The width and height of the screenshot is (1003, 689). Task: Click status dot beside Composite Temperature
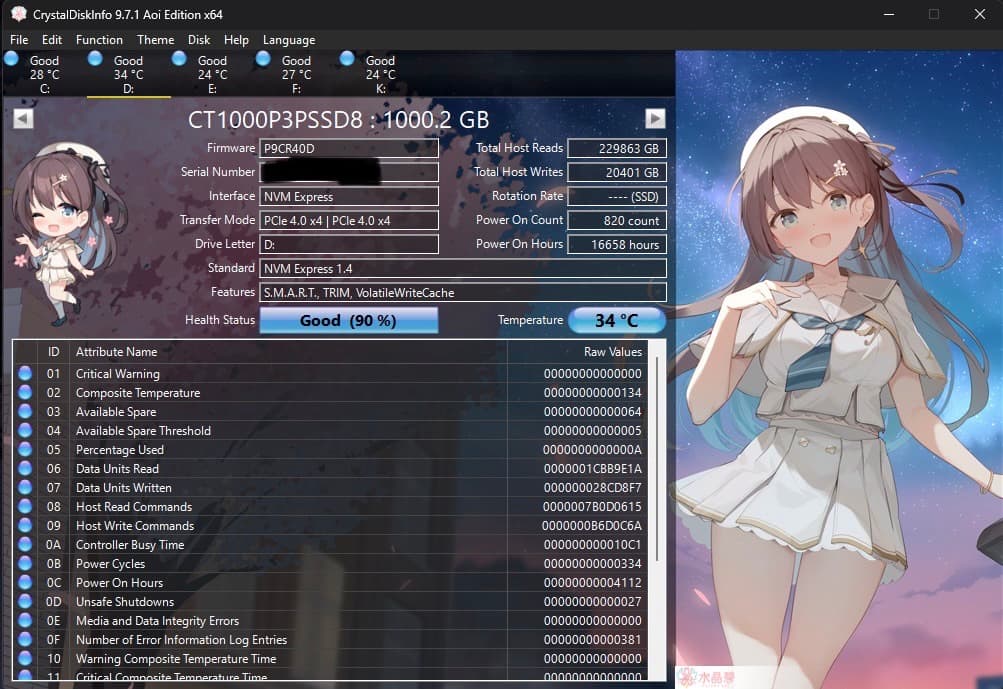coord(25,392)
